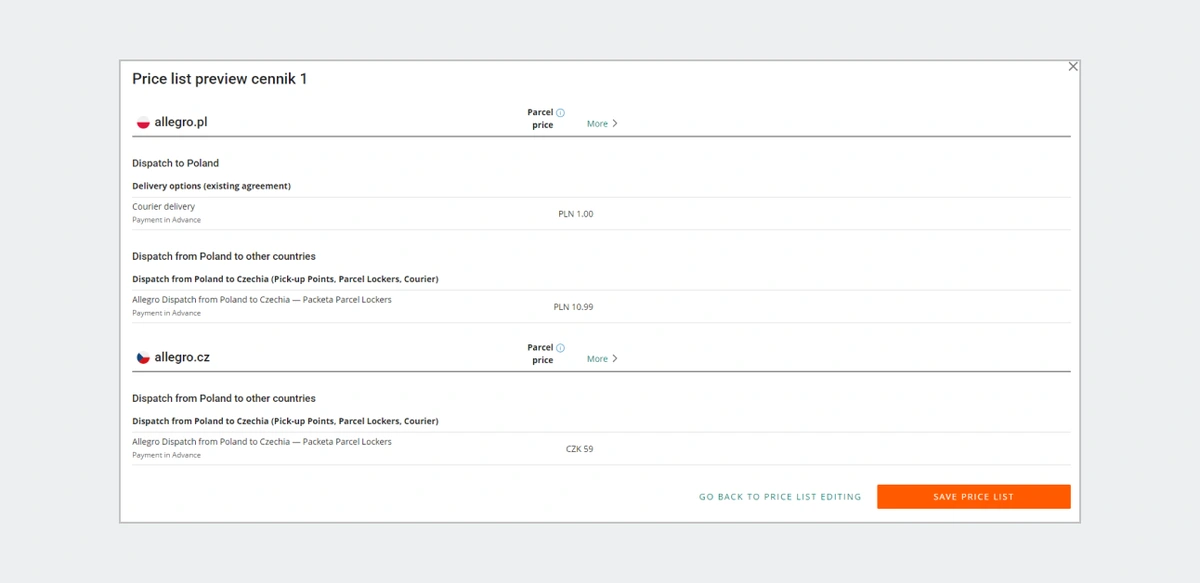The height and width of the screenshot is (583, 1200).
Task: Select the allegro.pl marketplace heading
Action: (x=181, y=122)
